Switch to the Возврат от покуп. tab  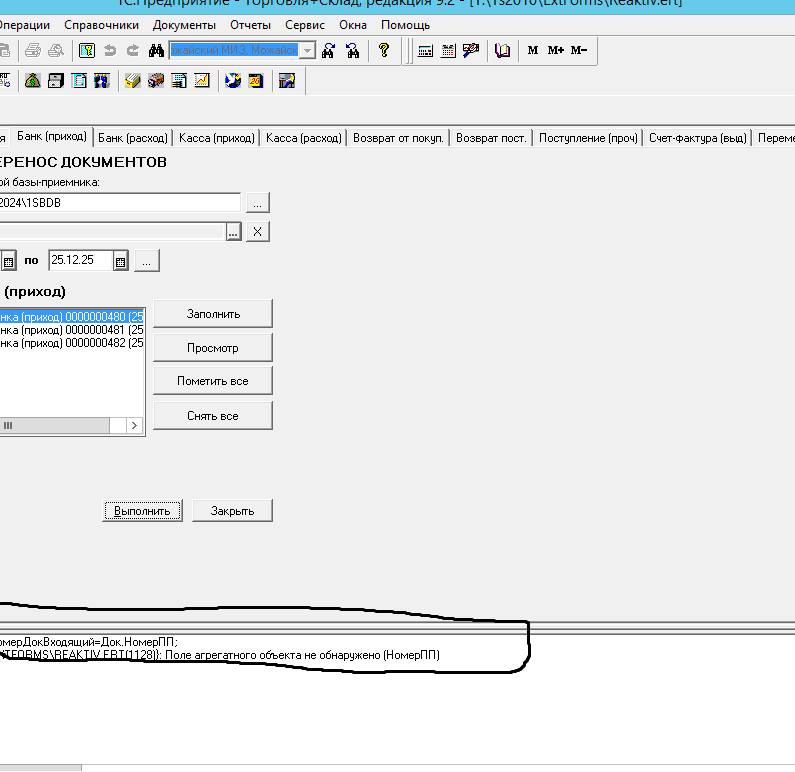point(398,138)
